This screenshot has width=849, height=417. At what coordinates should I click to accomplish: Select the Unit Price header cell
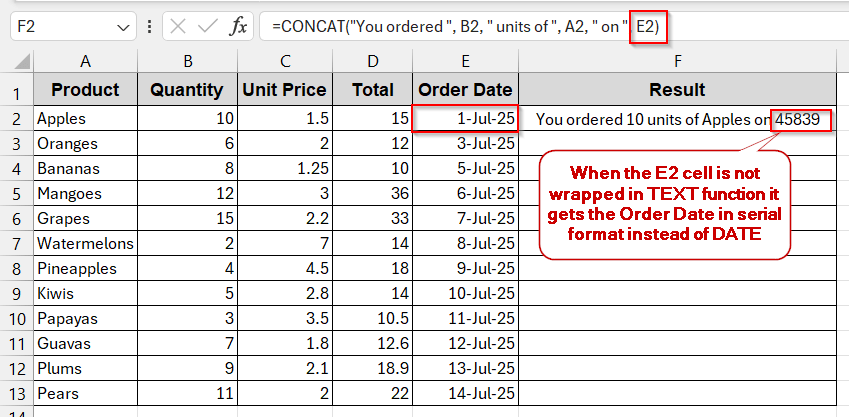pos(284,90)
